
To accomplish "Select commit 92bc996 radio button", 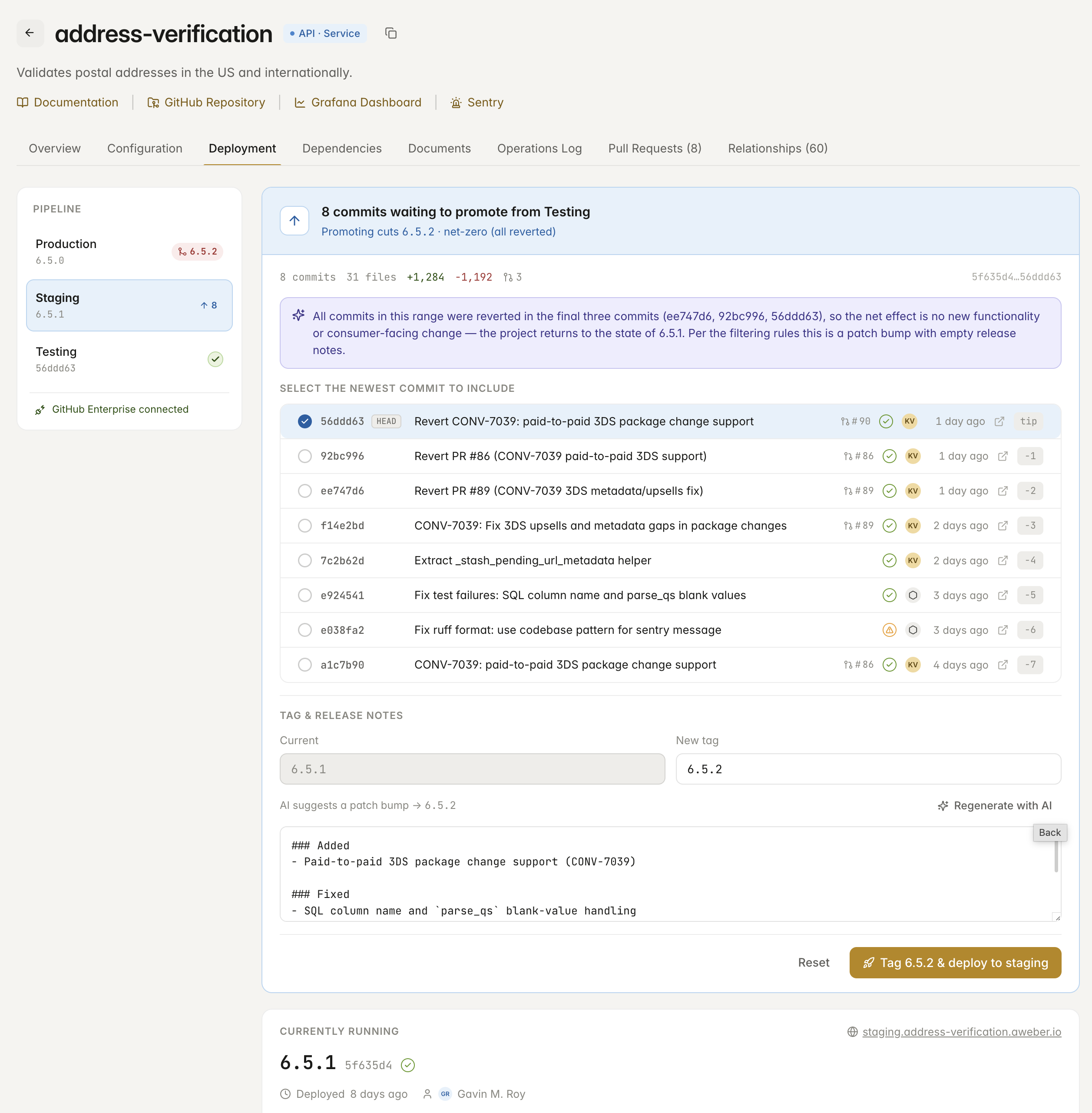I will pos(304,456).
